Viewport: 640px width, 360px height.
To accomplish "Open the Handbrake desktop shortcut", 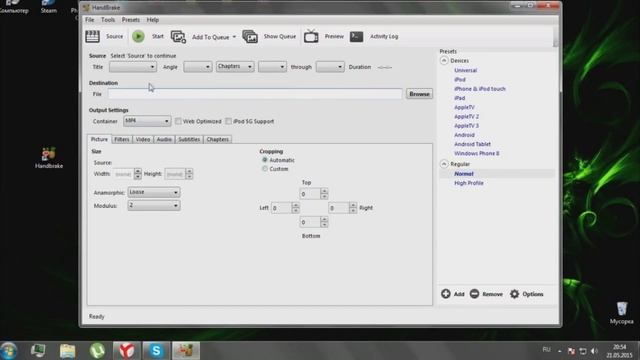I will point(49,158).
